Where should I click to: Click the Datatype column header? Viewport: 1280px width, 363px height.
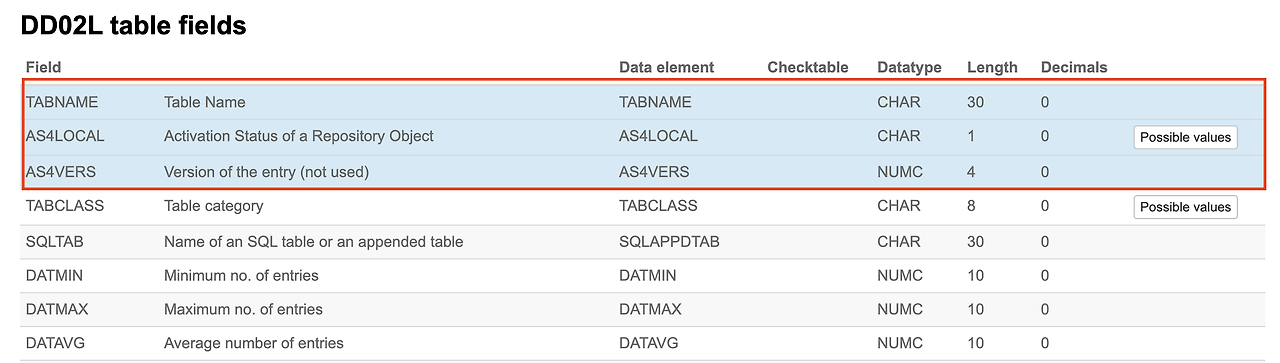click(x=909, y=67)
